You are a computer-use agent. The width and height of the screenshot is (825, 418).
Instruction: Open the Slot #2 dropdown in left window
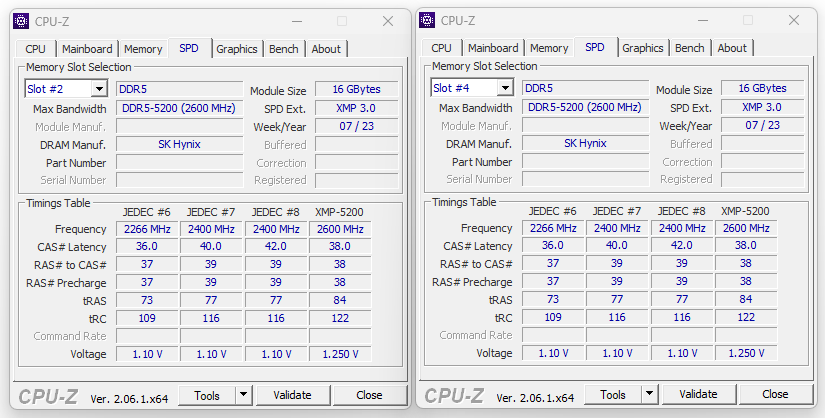(99, 89)
